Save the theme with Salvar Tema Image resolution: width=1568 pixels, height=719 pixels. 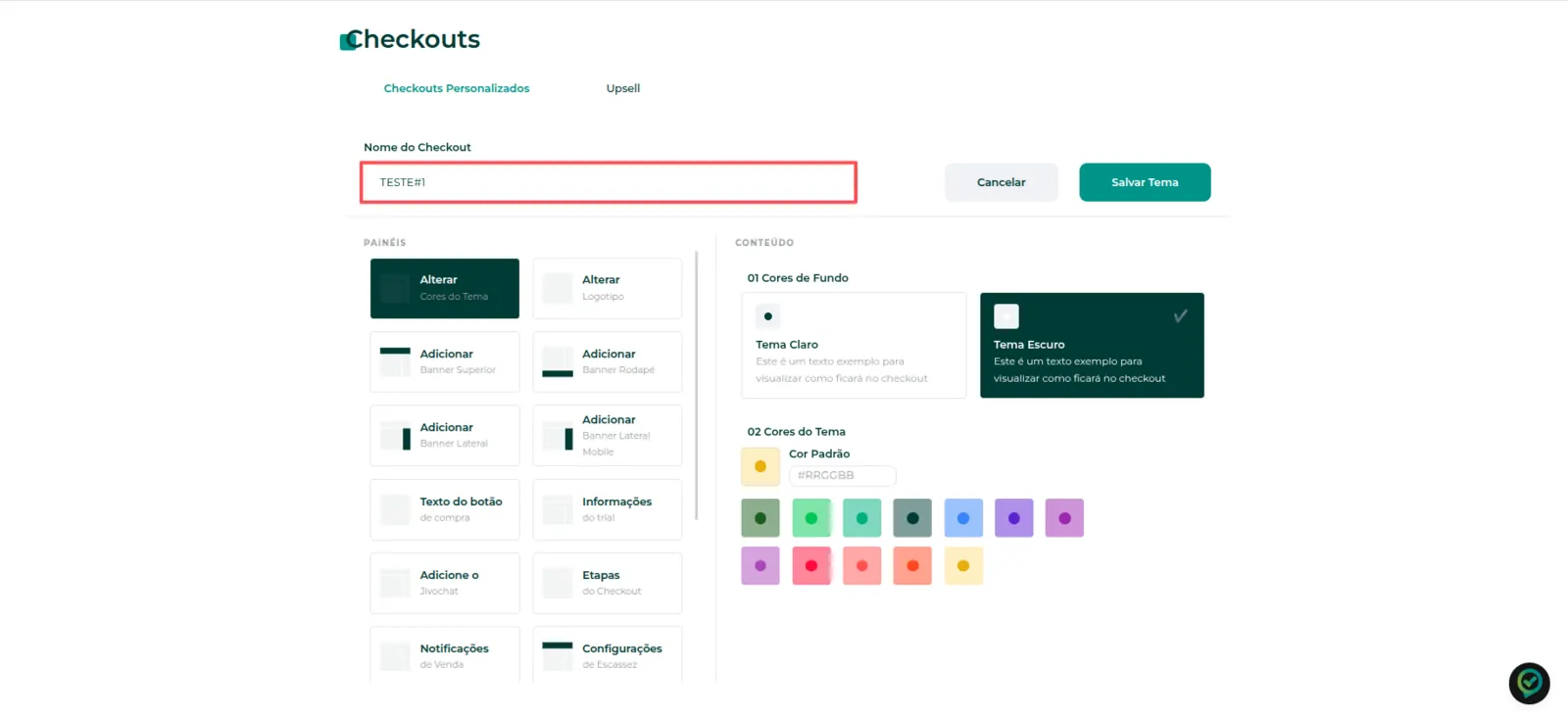coord(1145,182)
